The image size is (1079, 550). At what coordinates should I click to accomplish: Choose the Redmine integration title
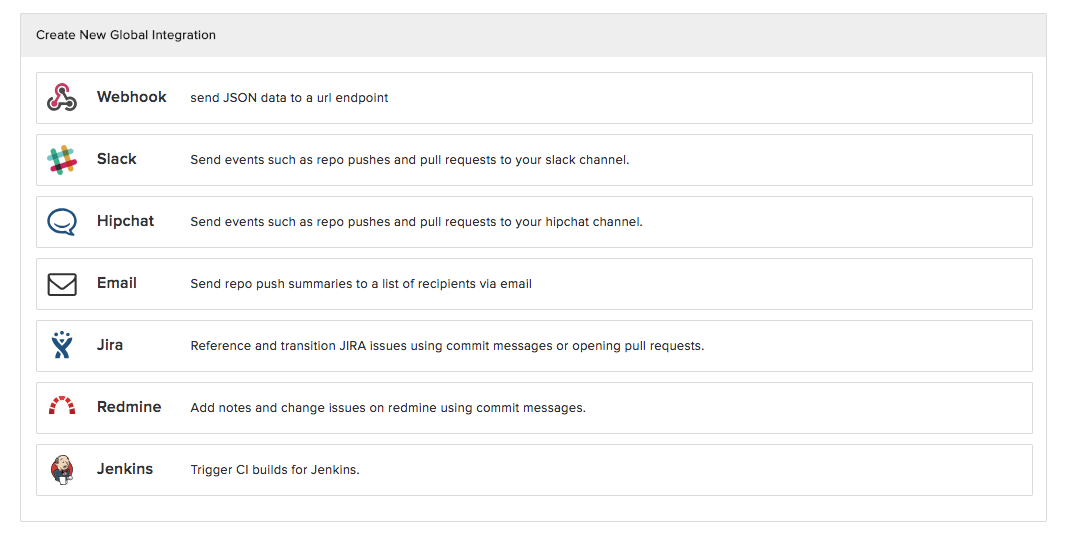(129, 407)
